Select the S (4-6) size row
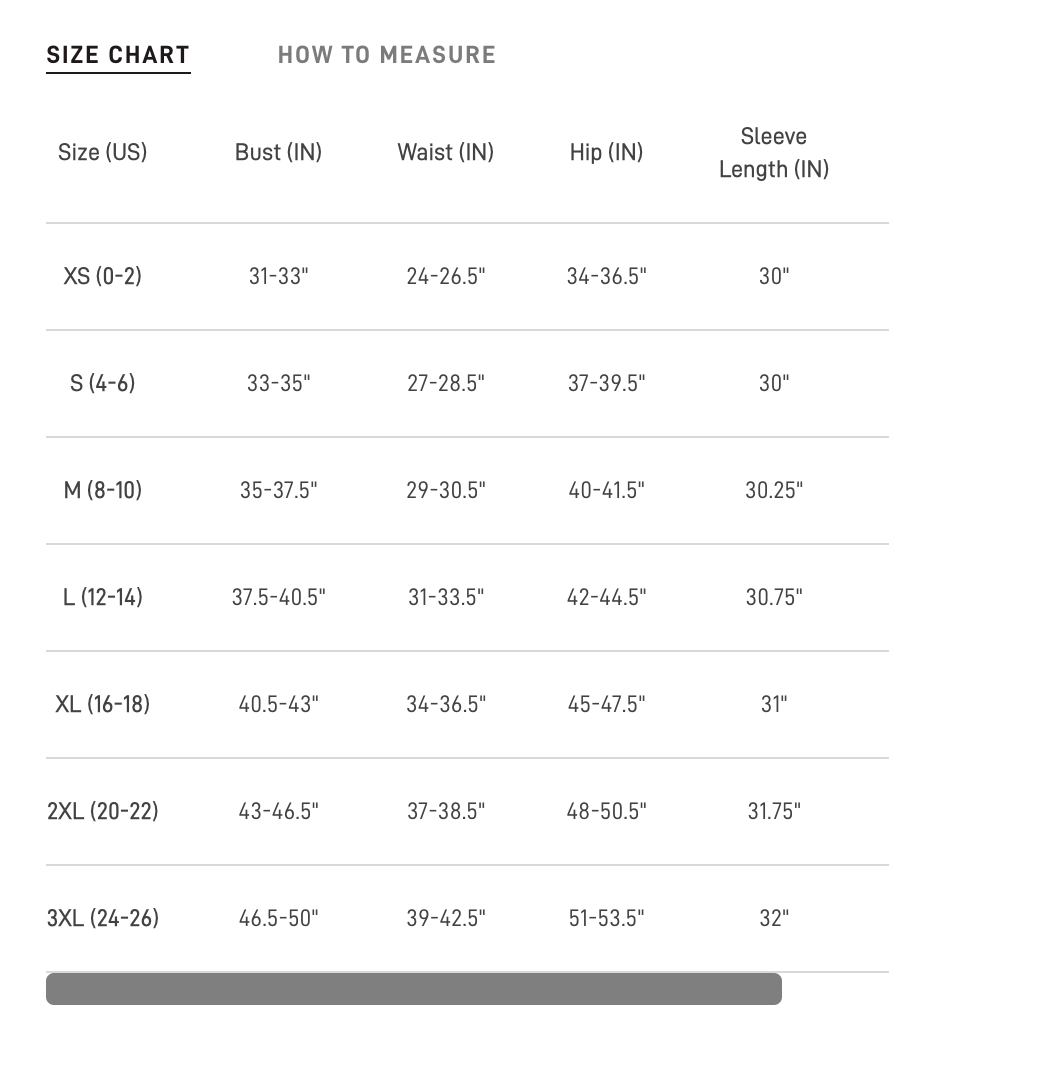Image resolution: width=1046 pixels, height=1078 pixels. pyautogui.click(x=102, y=383)
